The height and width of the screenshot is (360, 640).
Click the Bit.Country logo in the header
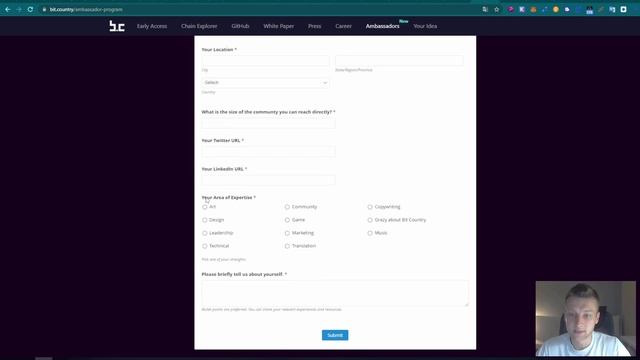pyautogui.click(x=117, y=26)
